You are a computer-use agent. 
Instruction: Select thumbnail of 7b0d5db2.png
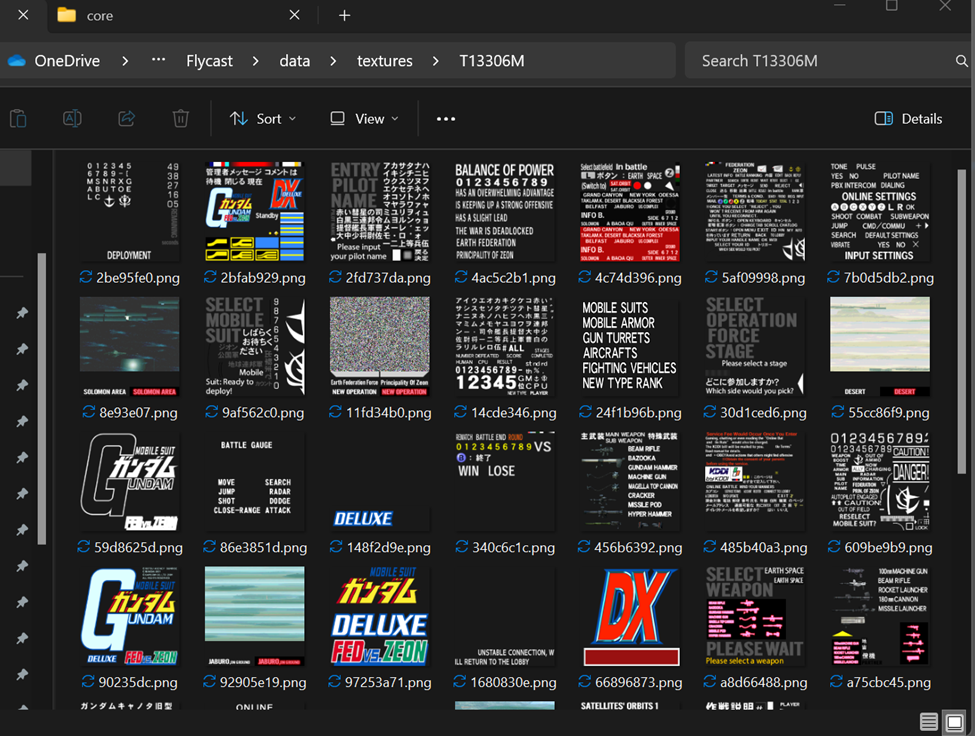(x=880, y=211)
